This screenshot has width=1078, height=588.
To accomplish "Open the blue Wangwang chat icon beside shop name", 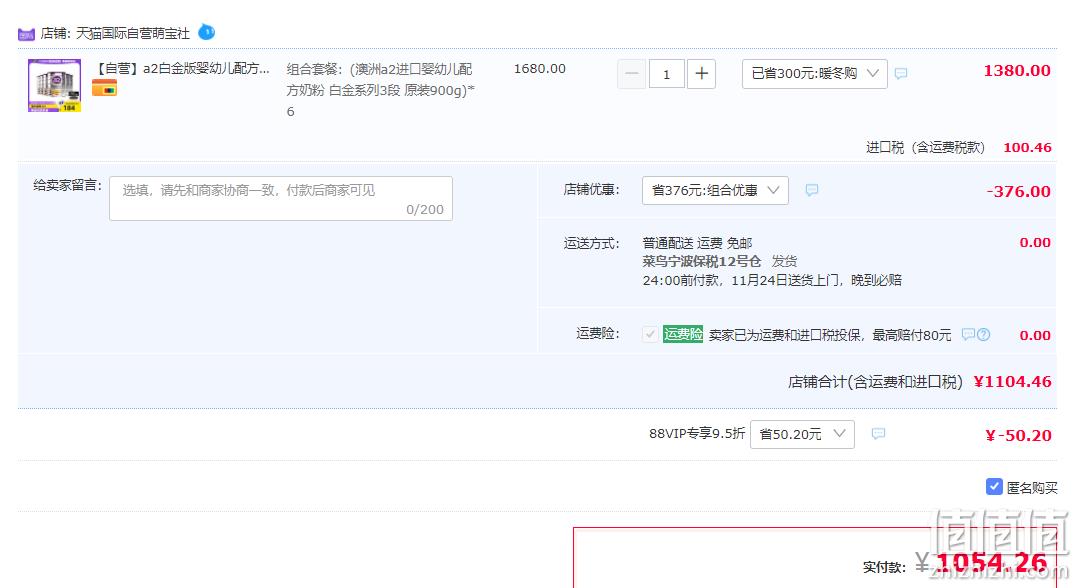I will point(206,32).
